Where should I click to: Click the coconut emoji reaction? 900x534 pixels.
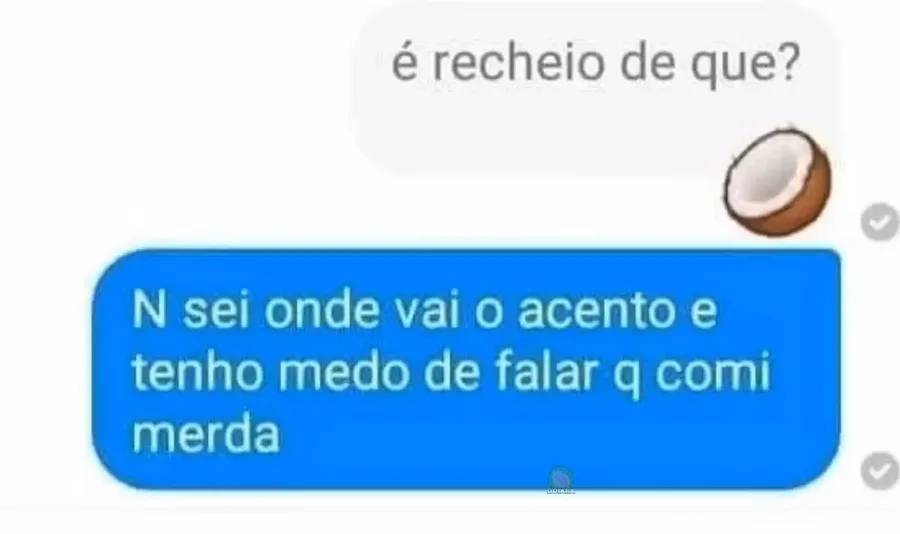pyautogui.click(x=777, y=180)
